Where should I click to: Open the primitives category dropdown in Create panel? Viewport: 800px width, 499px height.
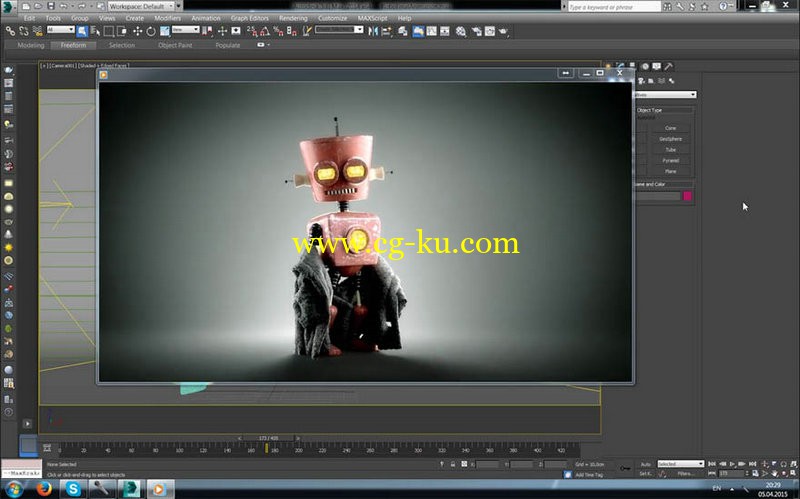pyautogui.click(x=665, y=95)
